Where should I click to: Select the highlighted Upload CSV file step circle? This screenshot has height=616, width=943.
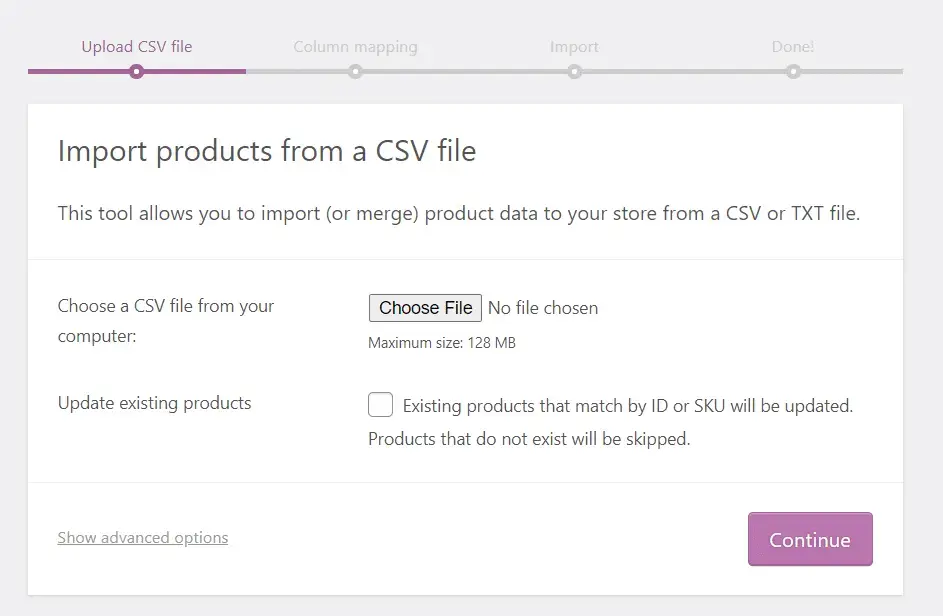(136, 71)
